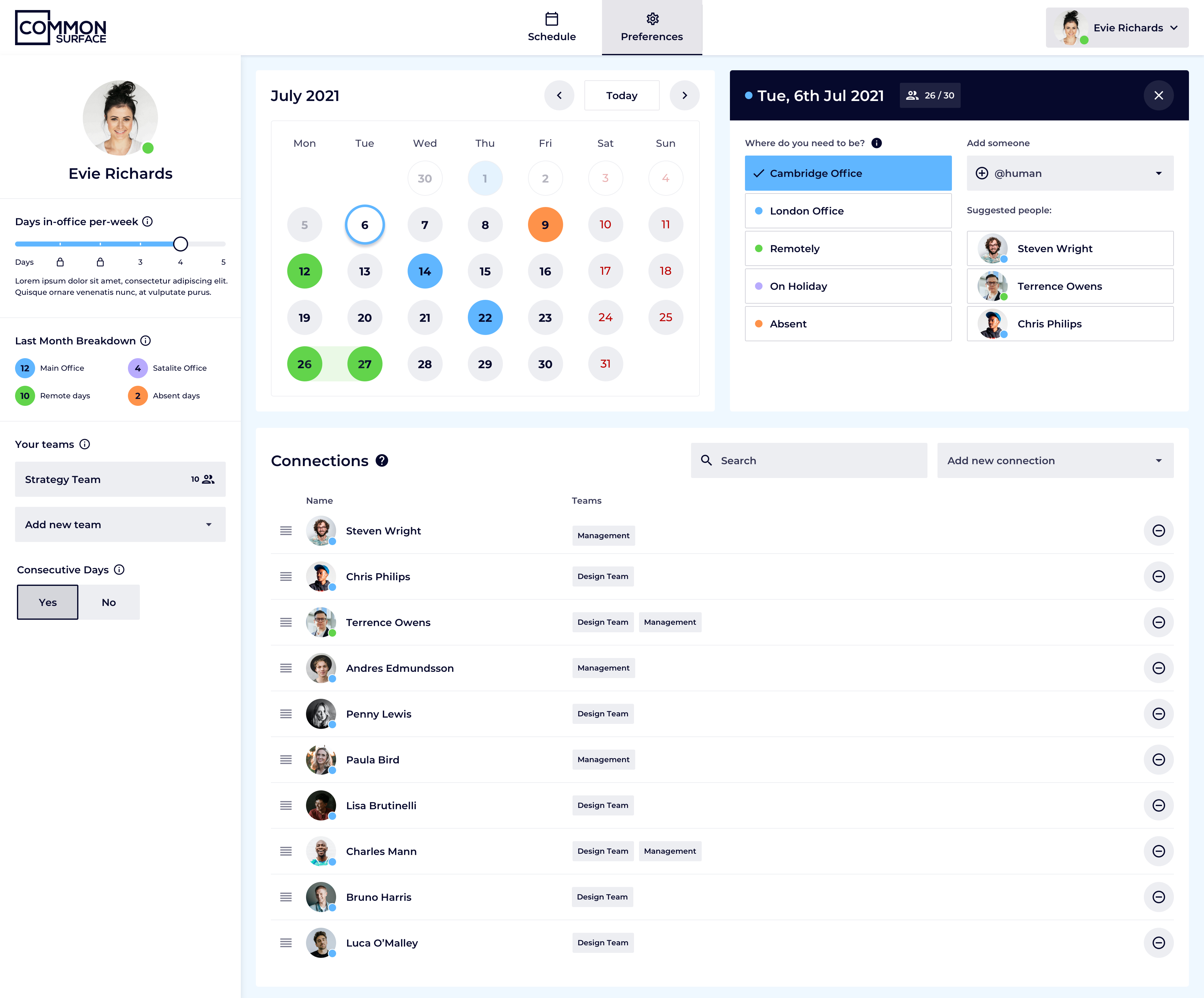Screen dimensions: 1204x998
Task: Open Evie Richards account menu
Action: click(1116, 28)
